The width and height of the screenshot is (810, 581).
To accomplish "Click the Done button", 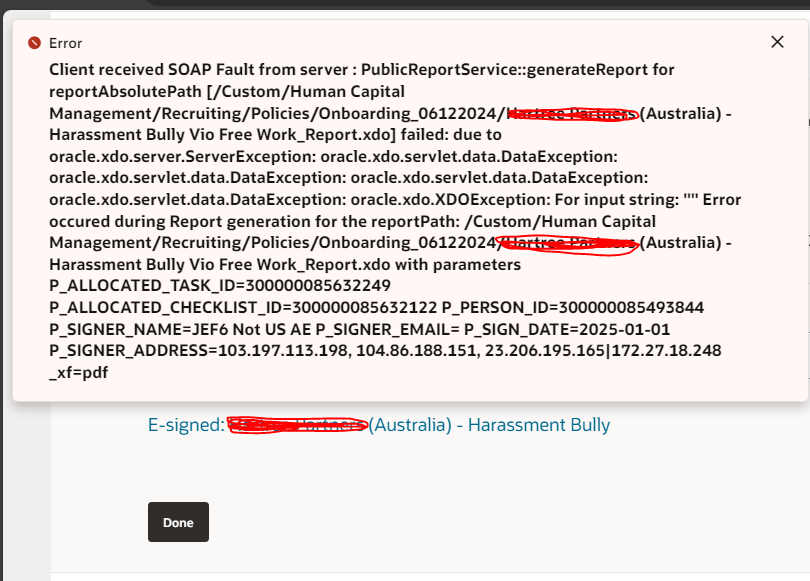I will point(178,521).
